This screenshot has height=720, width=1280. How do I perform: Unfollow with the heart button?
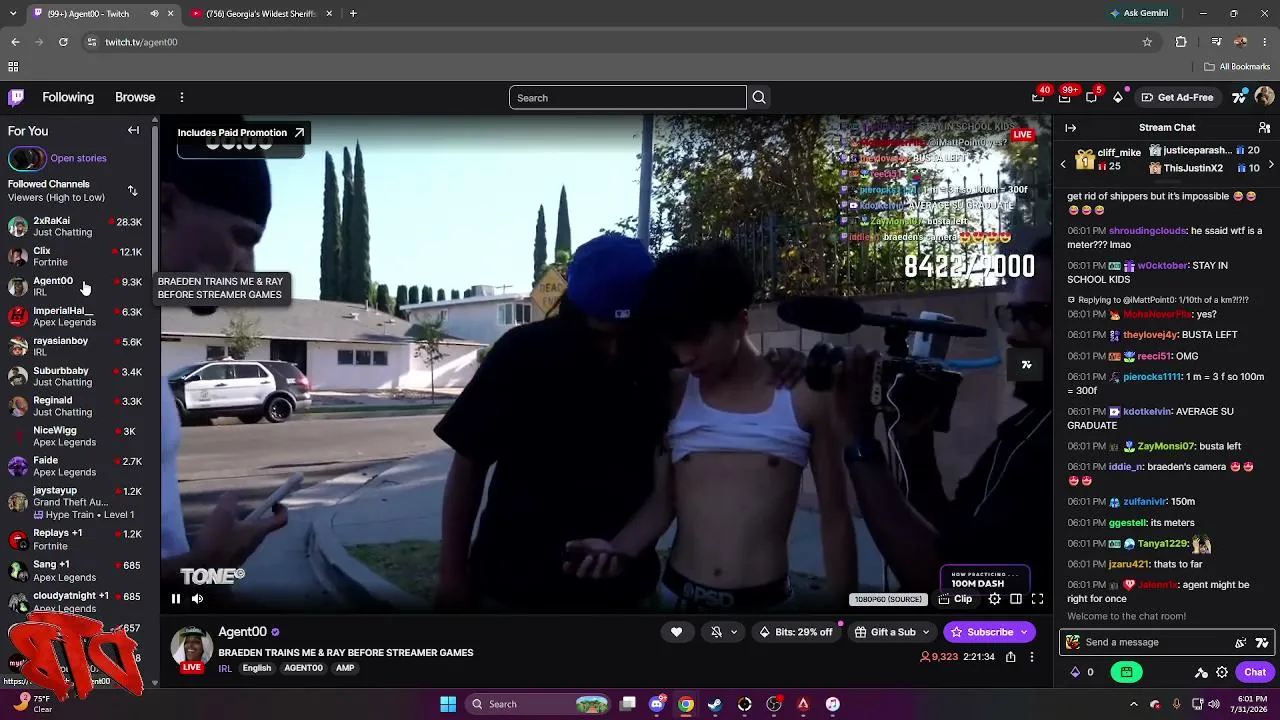[676, 632]
